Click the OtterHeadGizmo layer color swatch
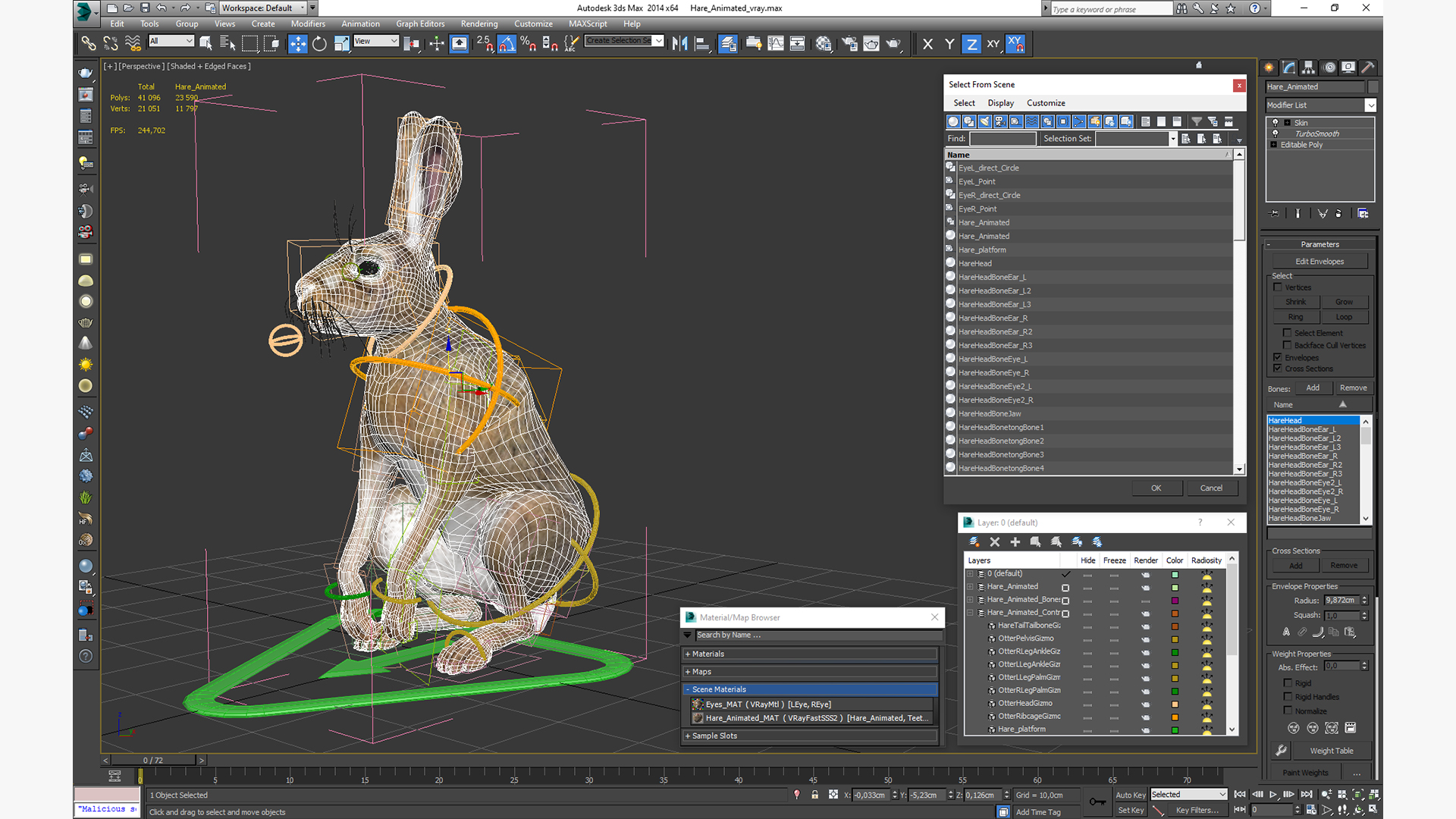The width and height of the screenshot is (1456, 819). pos(1175,704)
